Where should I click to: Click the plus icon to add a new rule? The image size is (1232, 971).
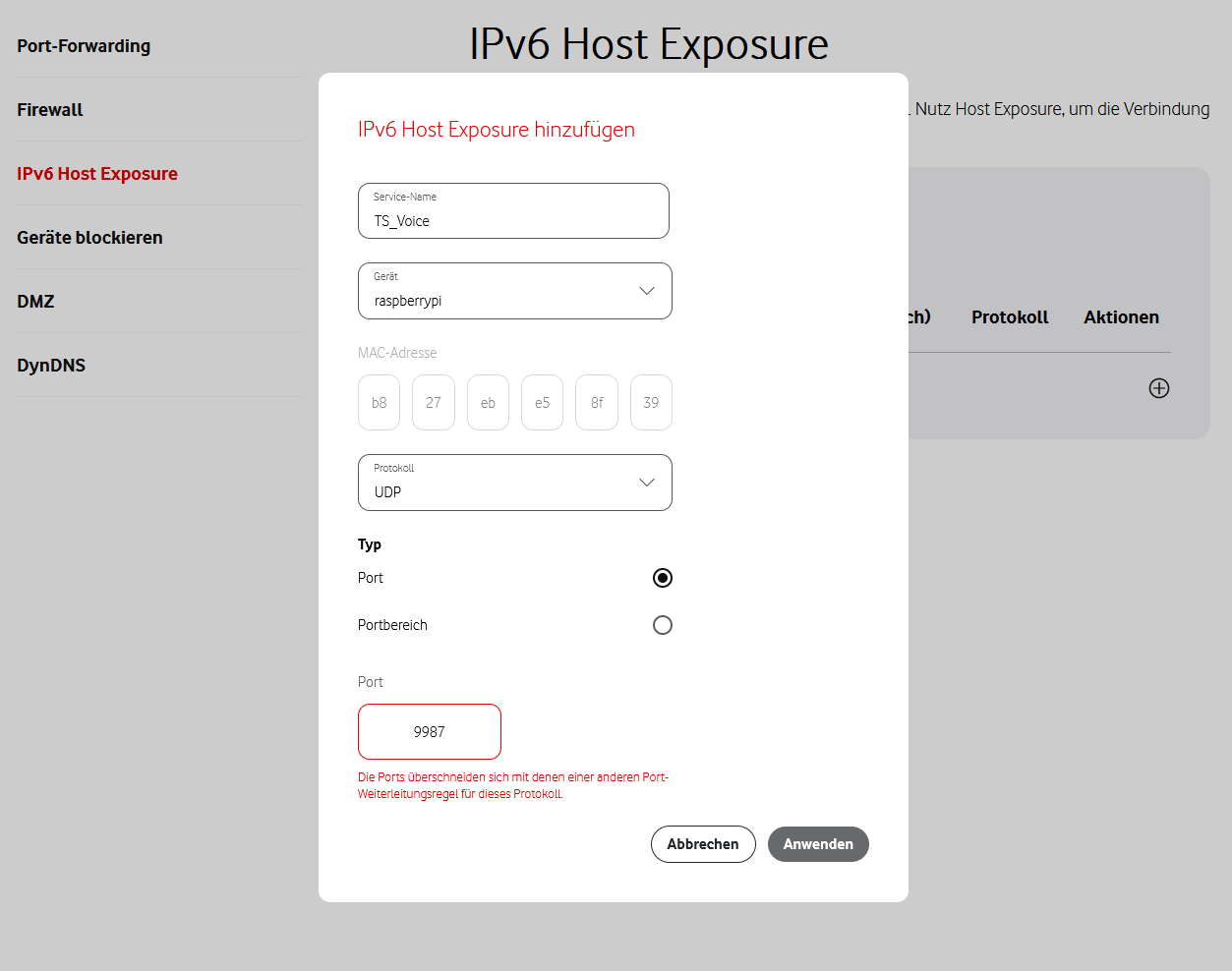[1159, 388]
